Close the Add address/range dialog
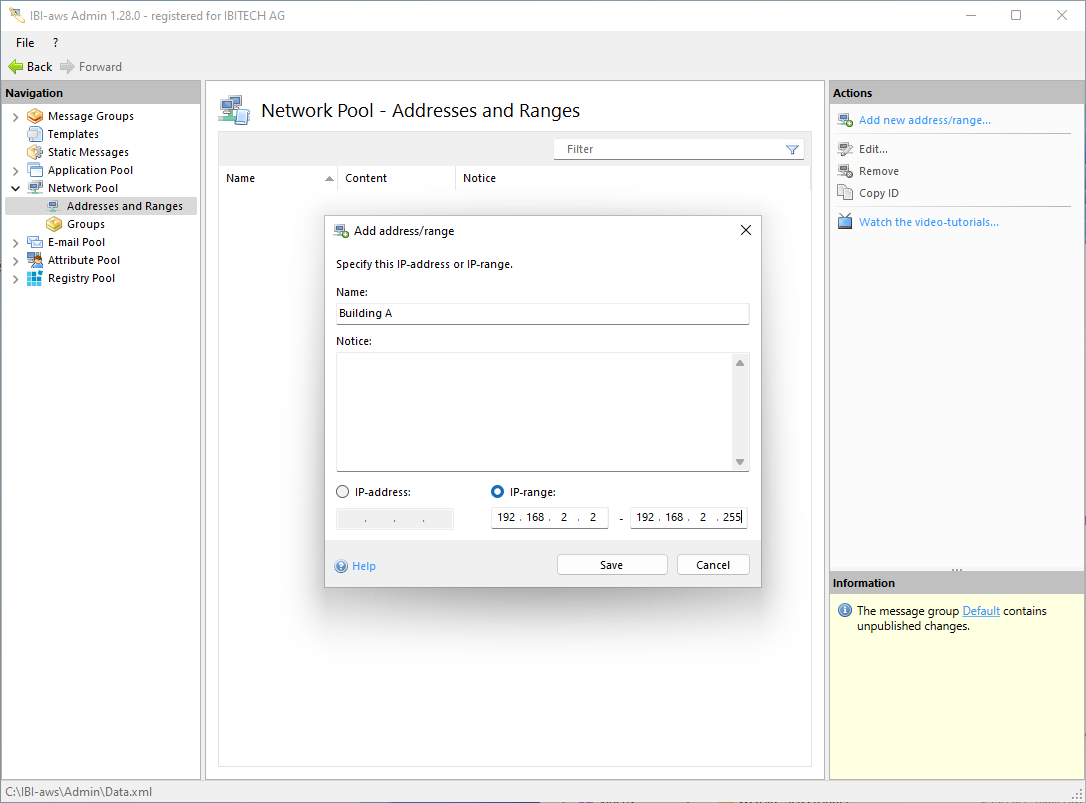The width and height of the screenshot is (1086, 803). 745,230
